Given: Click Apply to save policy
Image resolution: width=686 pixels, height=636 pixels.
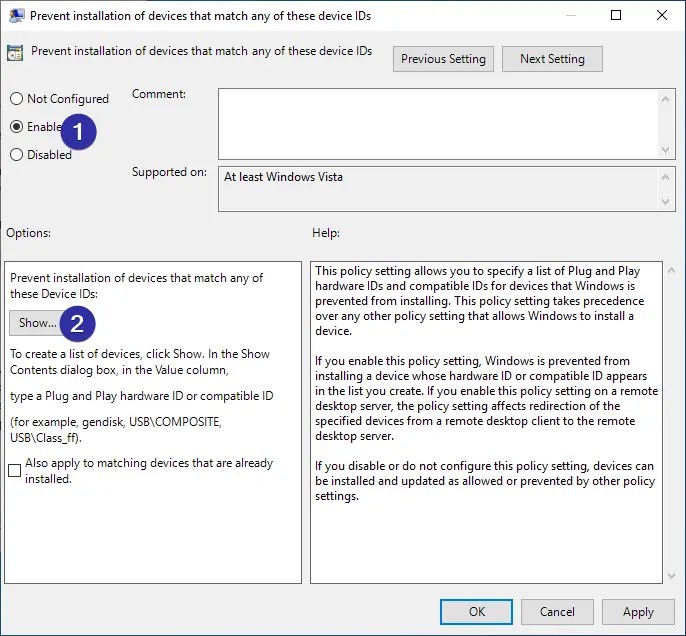Looking at the screenshot, I should click(638, 612).
